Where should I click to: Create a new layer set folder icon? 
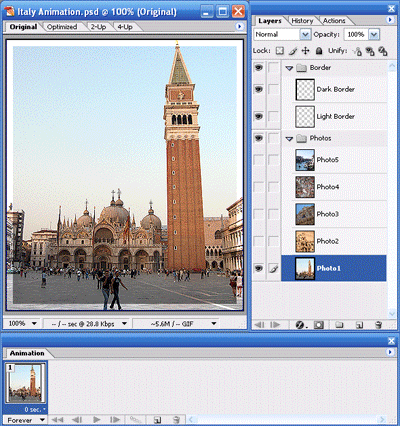tap(339, 325)
